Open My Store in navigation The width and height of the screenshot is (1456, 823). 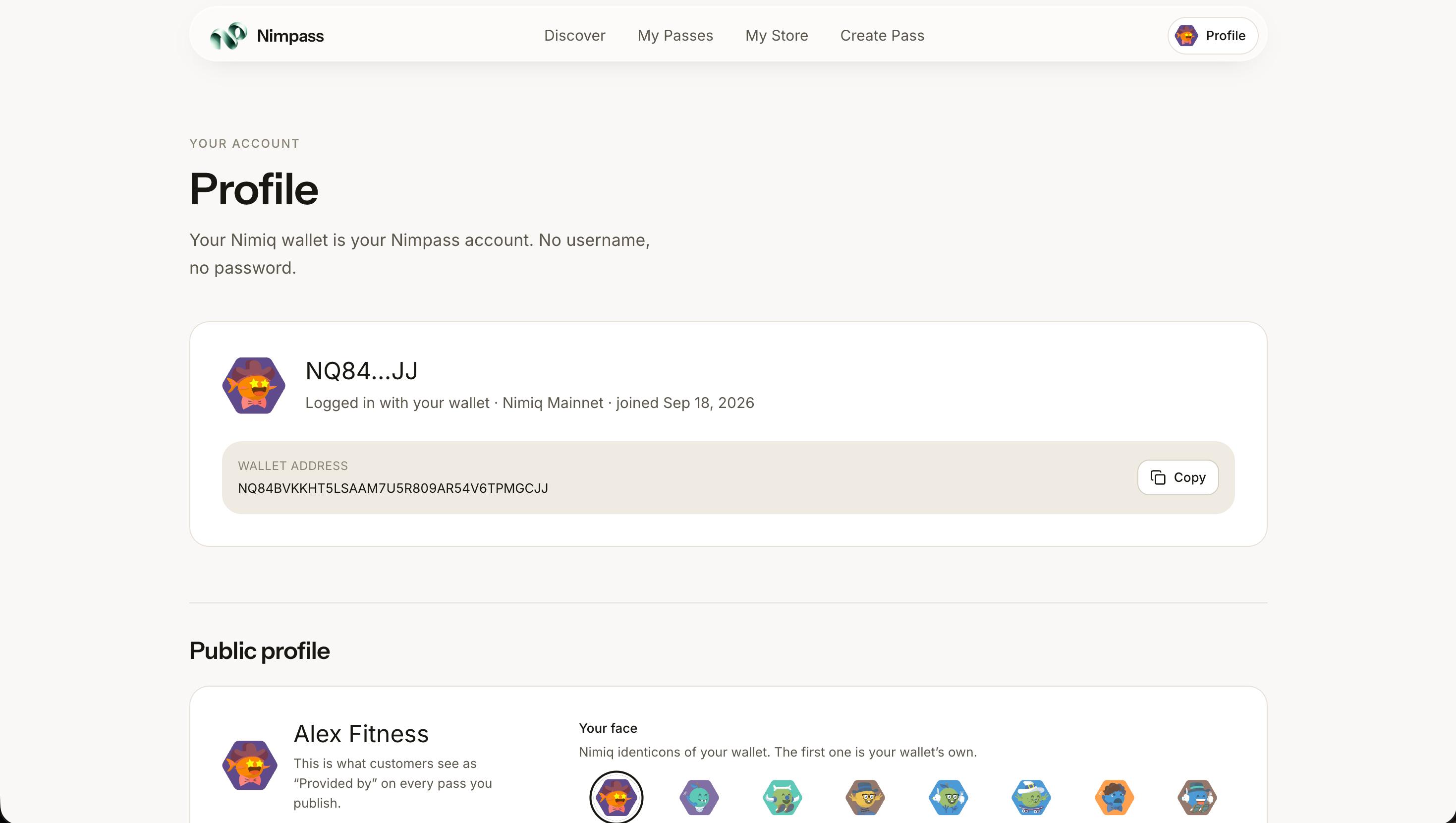click(776, 35)
